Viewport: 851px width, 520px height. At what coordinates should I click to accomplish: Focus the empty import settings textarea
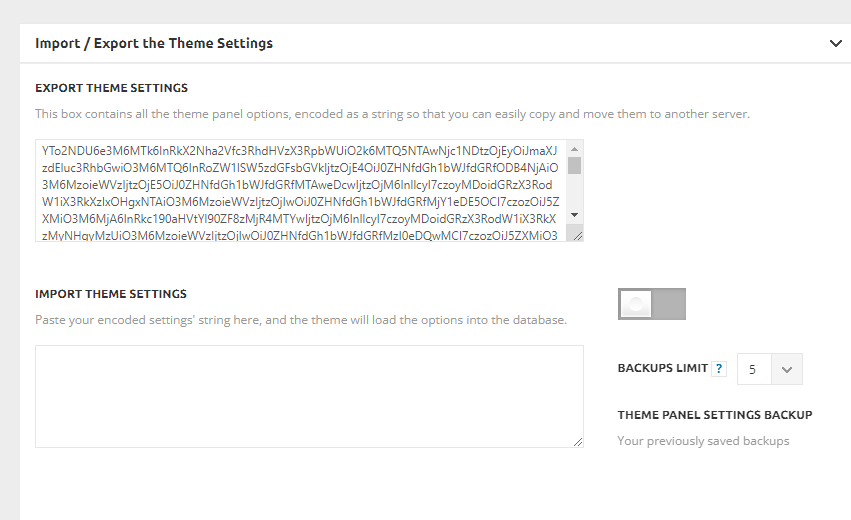pos(309,396)
